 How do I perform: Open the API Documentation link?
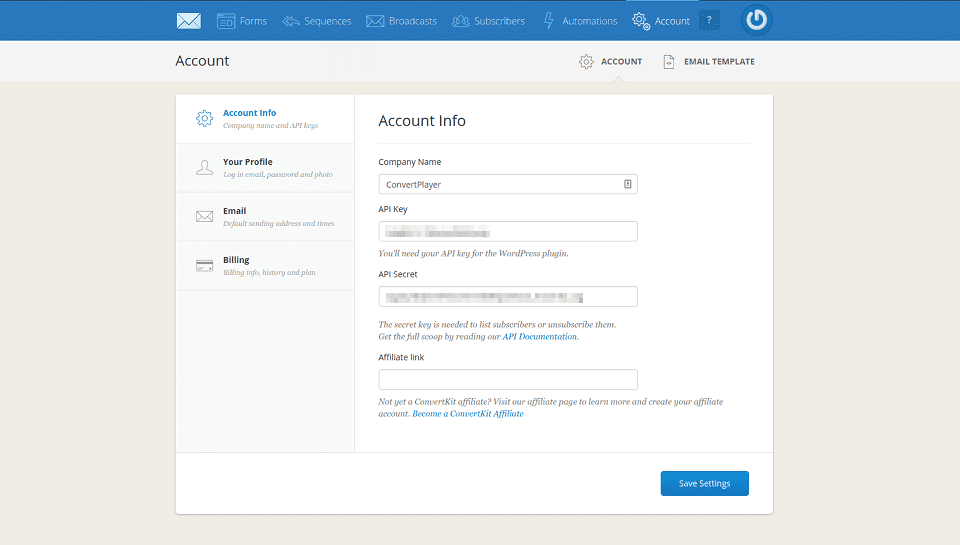(539, 337)
